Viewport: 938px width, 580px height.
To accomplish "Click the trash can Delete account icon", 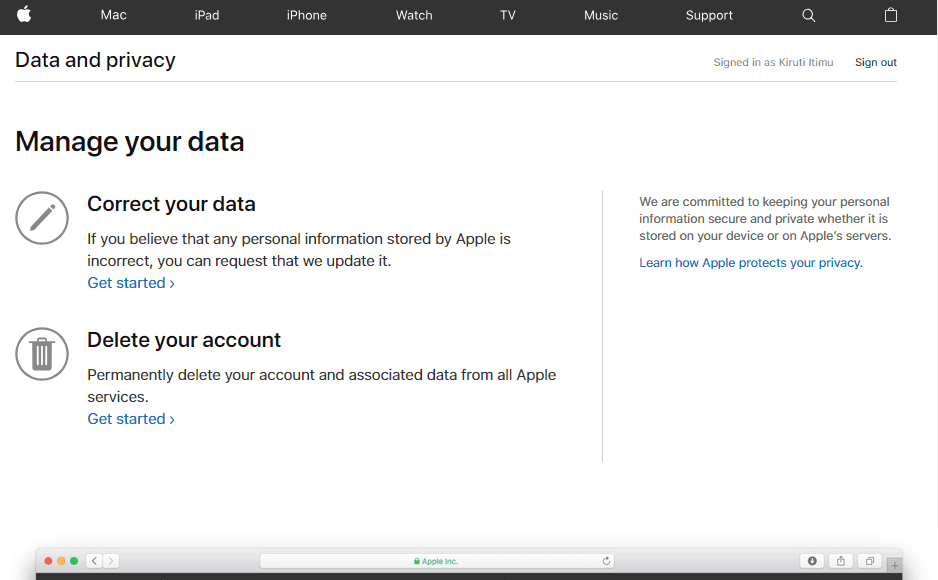I will click(x=42, y=354).
